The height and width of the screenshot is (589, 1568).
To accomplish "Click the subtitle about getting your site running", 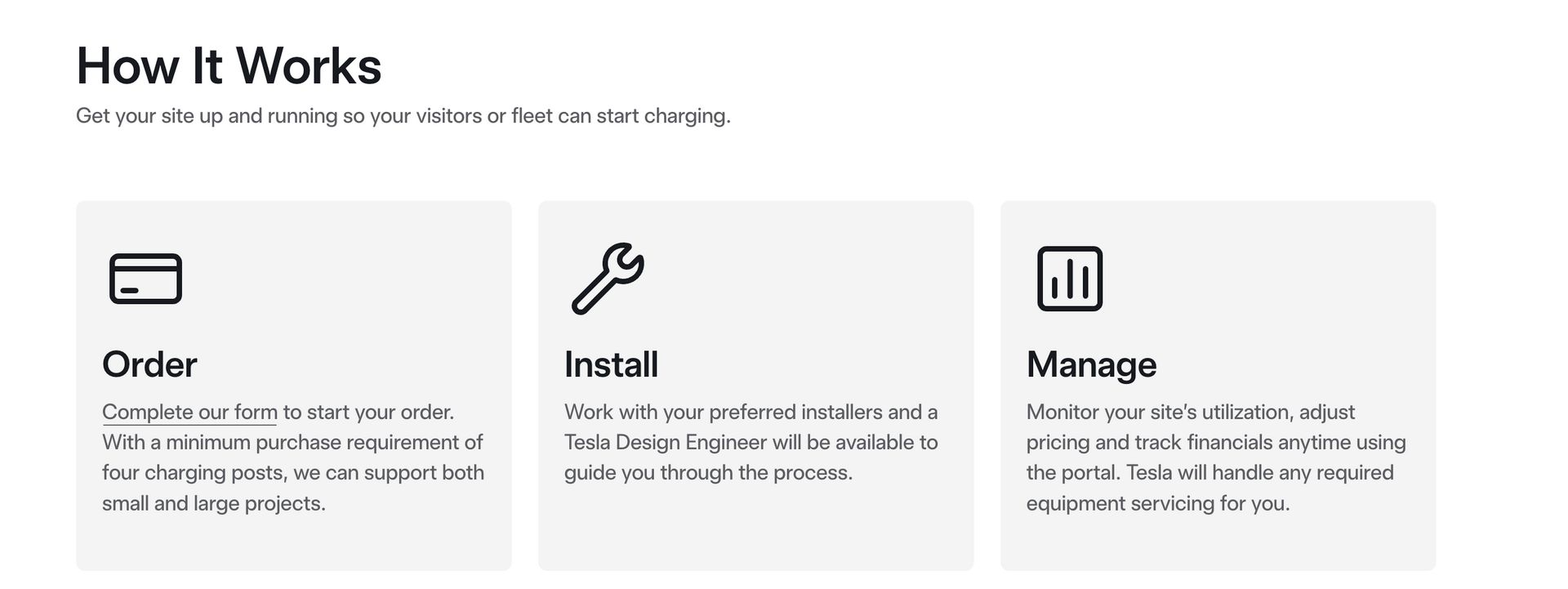I will 403,116.
